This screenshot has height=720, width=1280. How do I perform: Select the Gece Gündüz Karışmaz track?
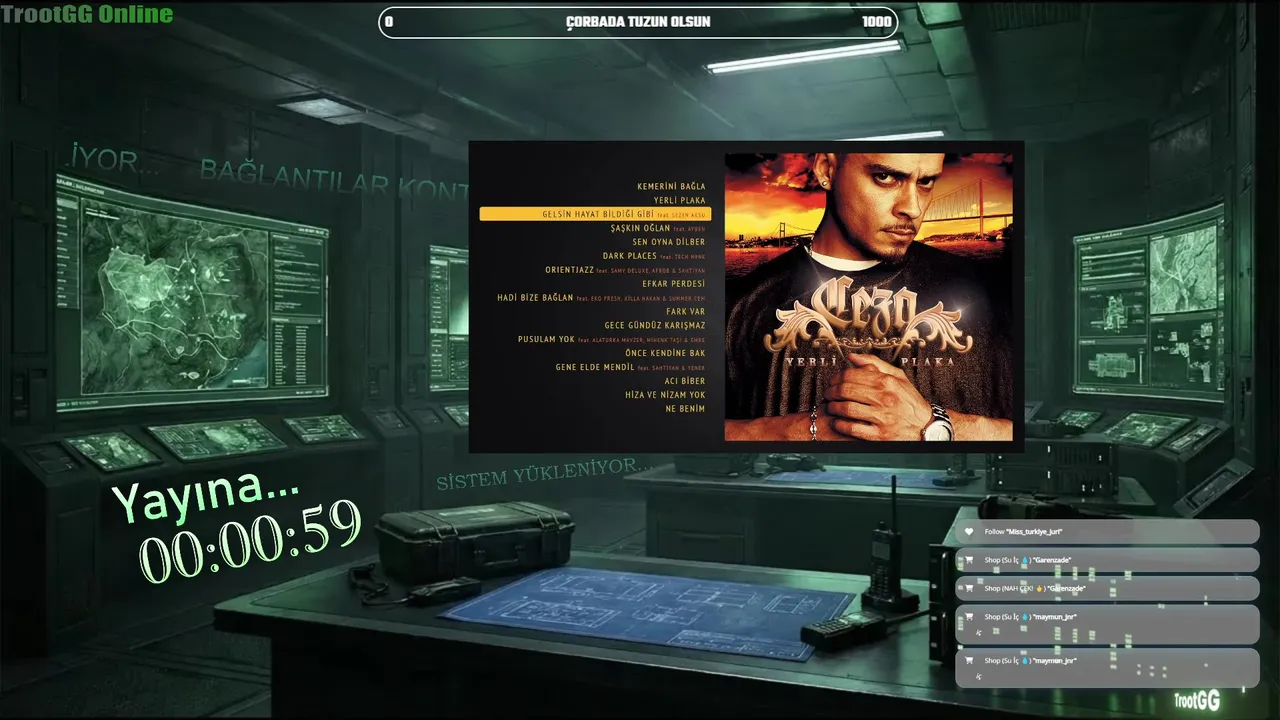click(x=655, y=325)
